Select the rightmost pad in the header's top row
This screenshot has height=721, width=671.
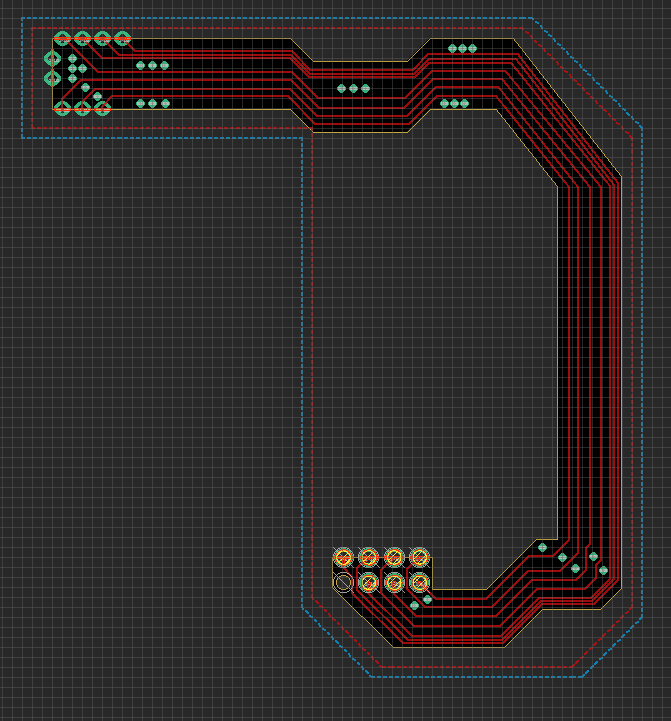pos(419,558)
